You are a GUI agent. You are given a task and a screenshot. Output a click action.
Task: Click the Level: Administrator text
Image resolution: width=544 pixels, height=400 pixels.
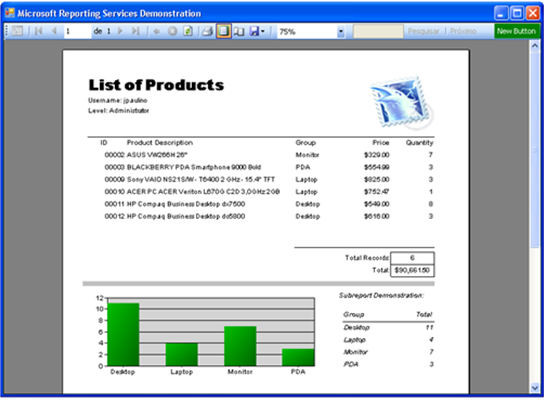(x=118, y=111)
